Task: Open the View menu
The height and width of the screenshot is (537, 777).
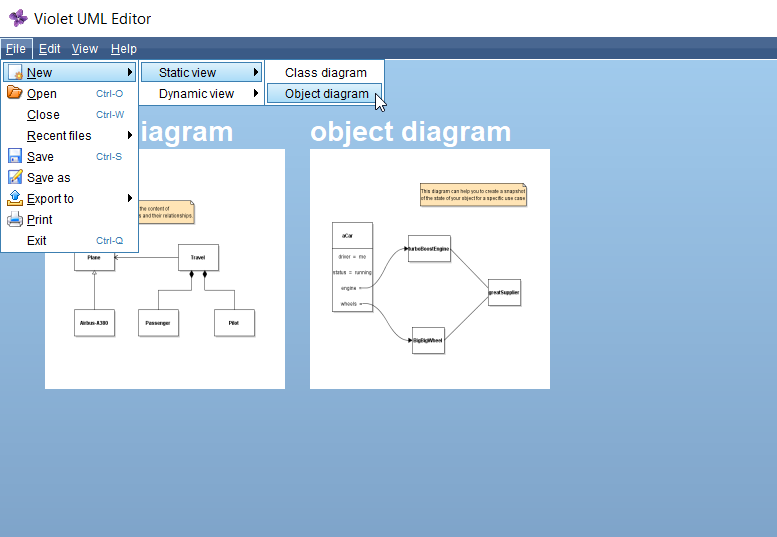Action: 85,49
